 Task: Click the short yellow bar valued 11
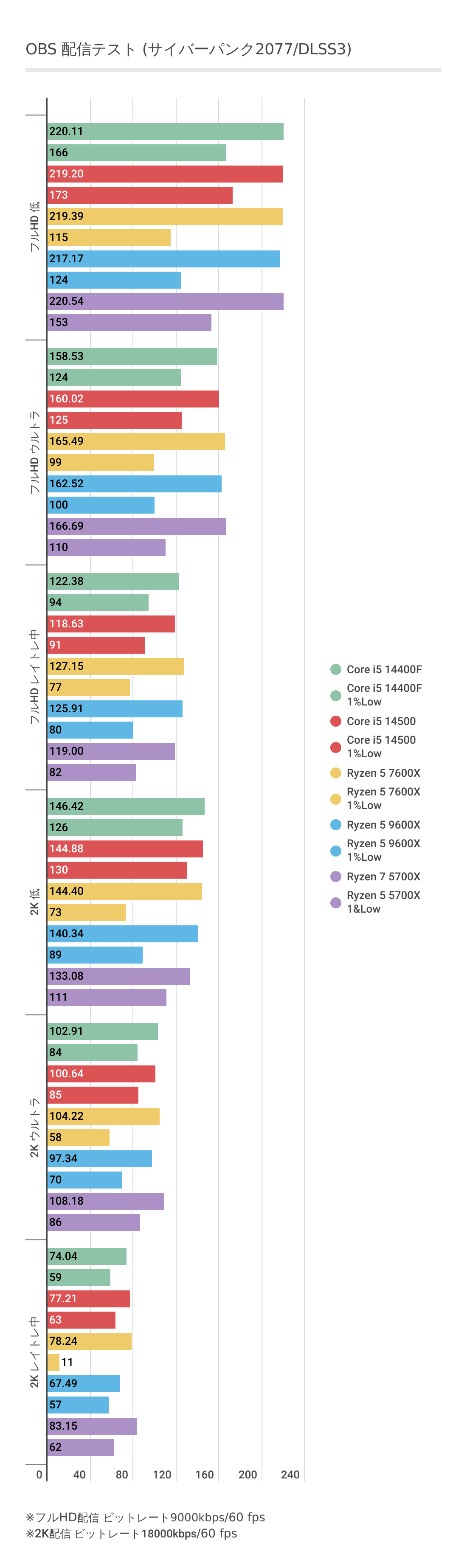53,1362
